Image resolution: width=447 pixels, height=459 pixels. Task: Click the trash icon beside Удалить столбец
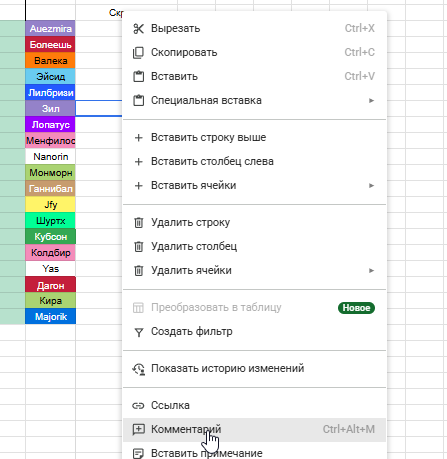(x=138, y=246)
